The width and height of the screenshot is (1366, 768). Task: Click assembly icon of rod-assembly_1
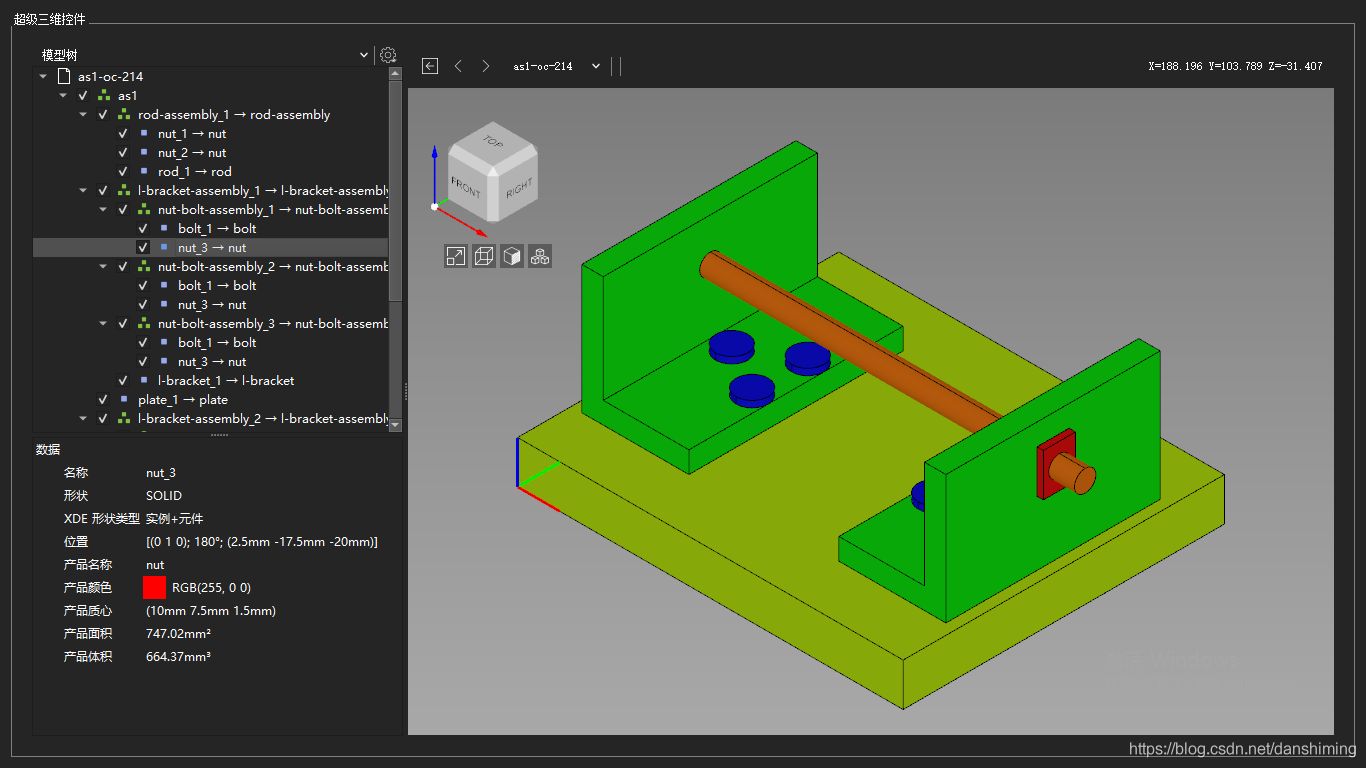coord(124,115)
